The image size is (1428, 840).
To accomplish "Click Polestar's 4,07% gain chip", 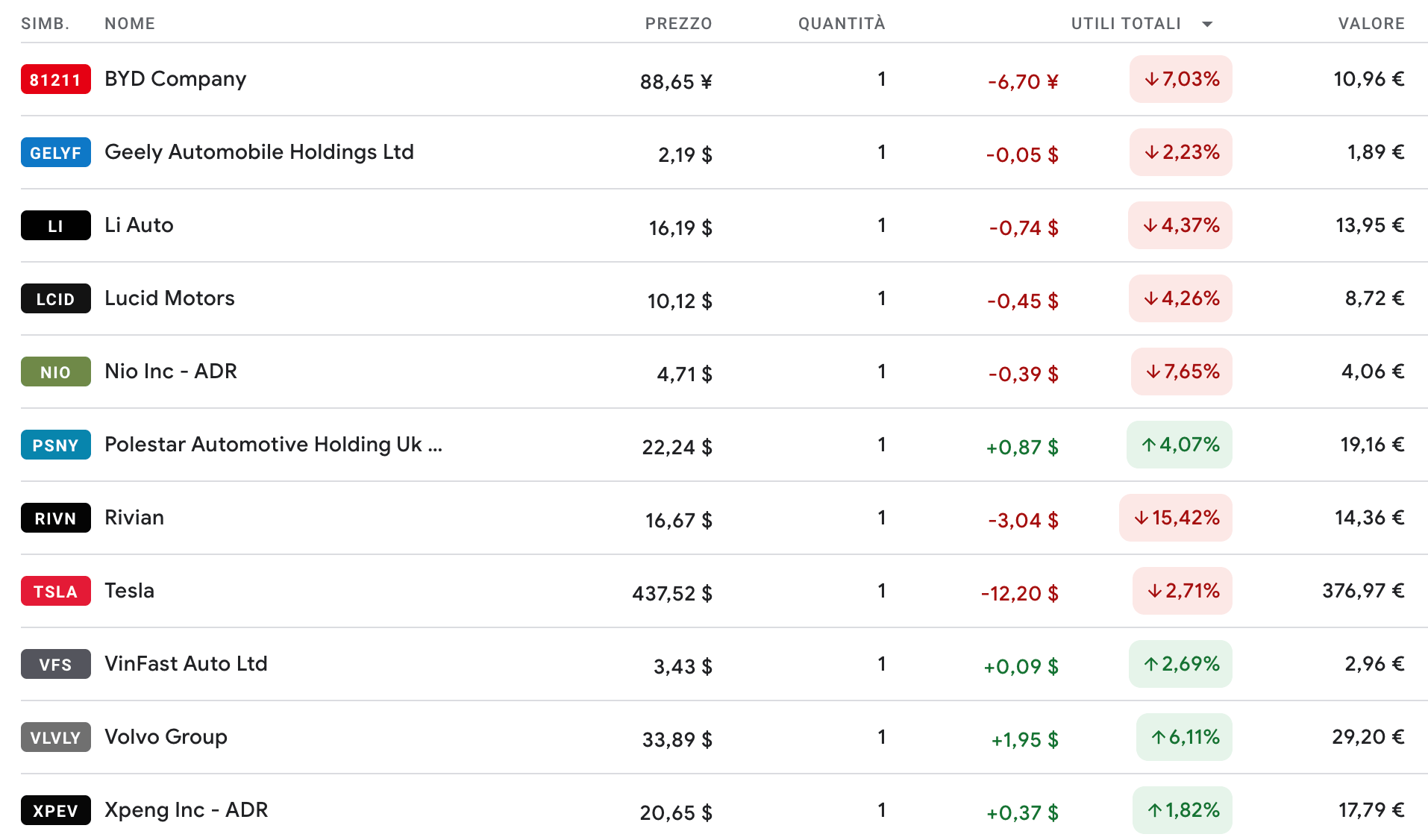I will [1180, 445].
